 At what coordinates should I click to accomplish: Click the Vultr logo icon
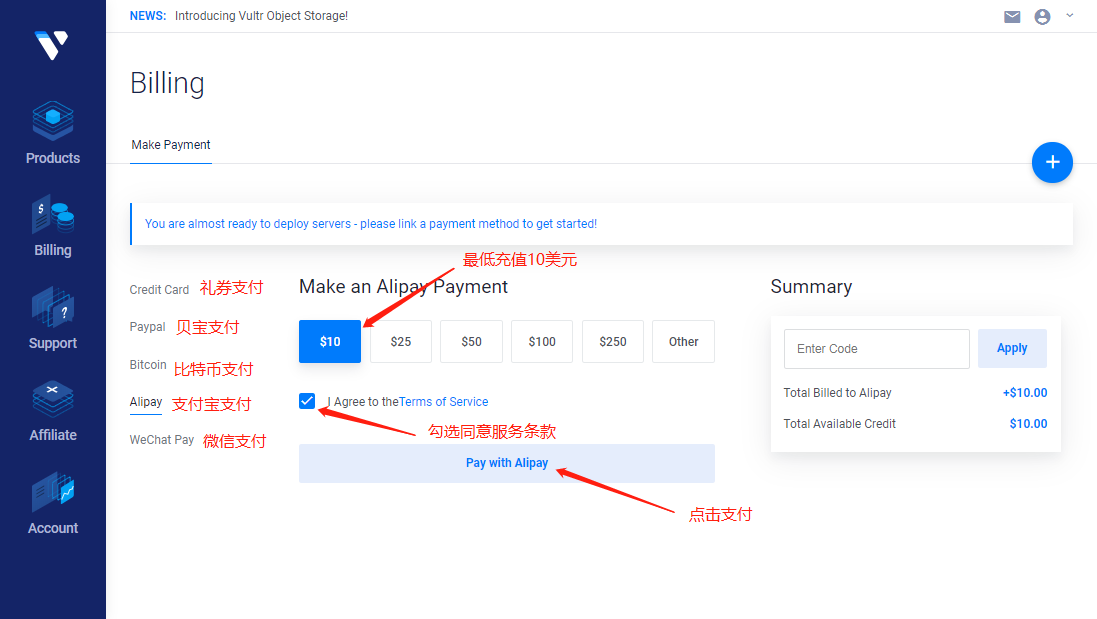[x=51, y=45]
